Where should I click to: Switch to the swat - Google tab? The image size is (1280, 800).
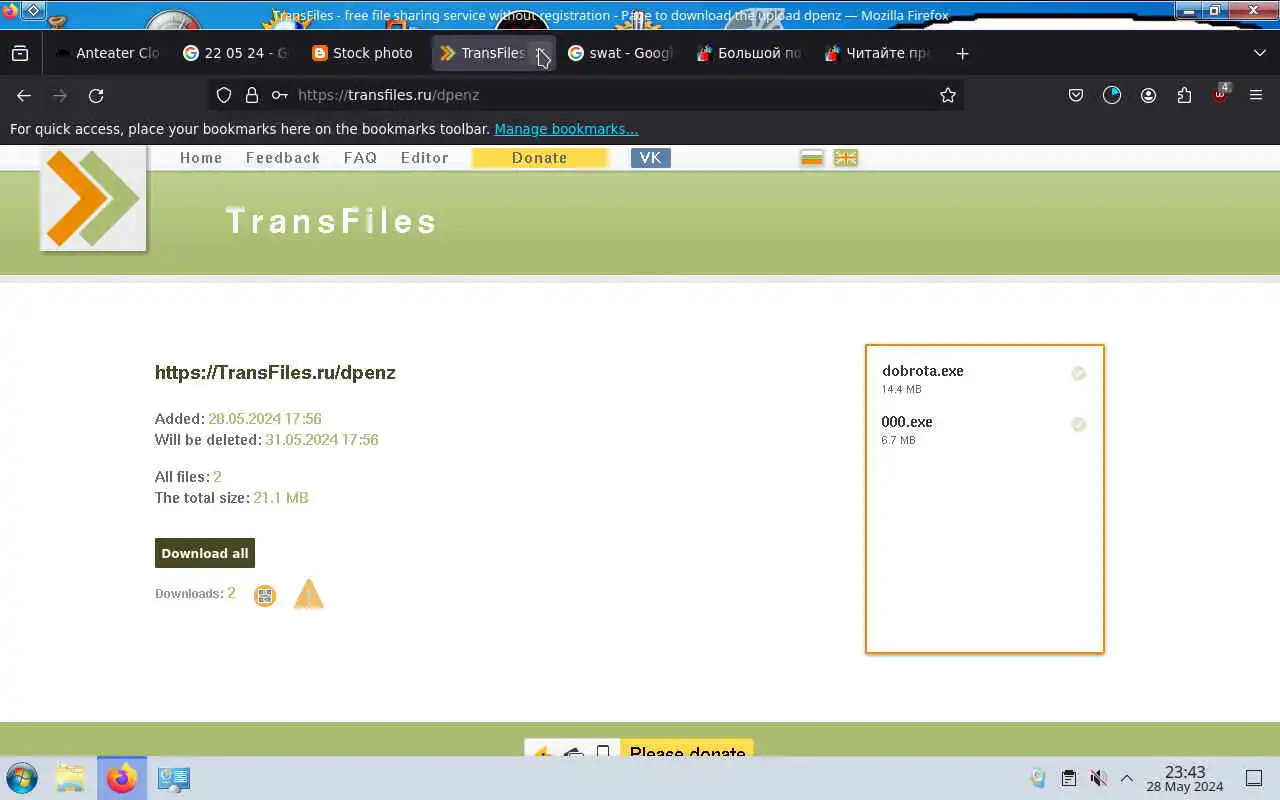coord(620,53)
